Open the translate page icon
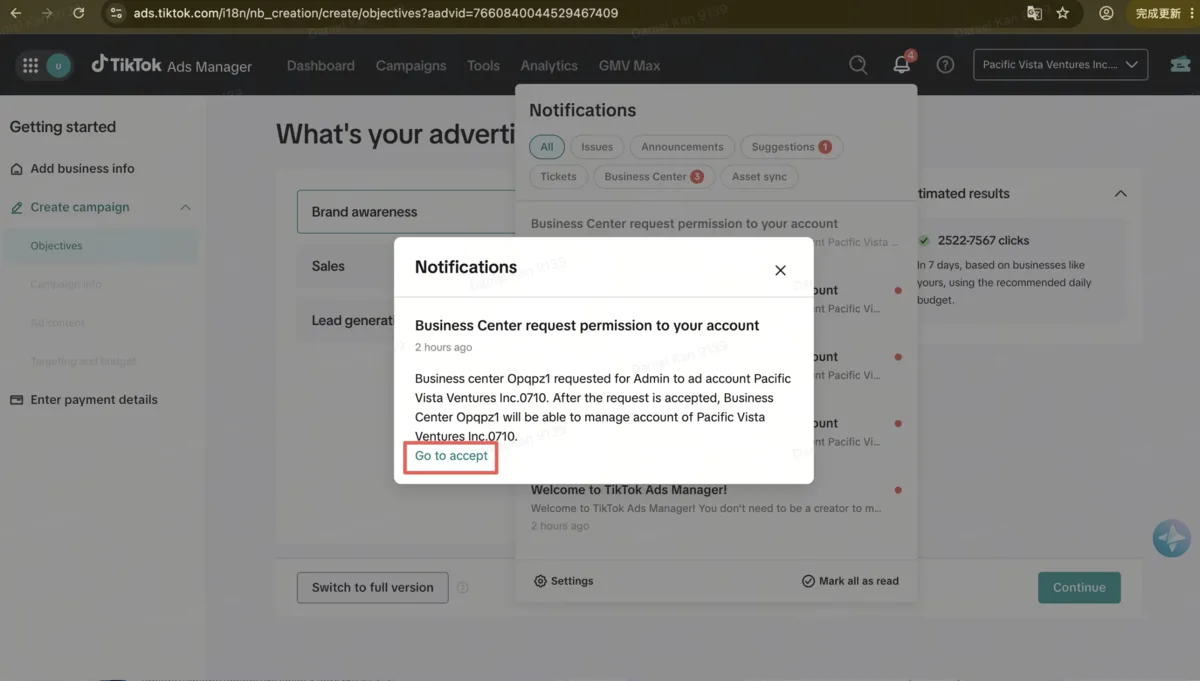This screenshot has width=1200, height=681. point(1034,13)
